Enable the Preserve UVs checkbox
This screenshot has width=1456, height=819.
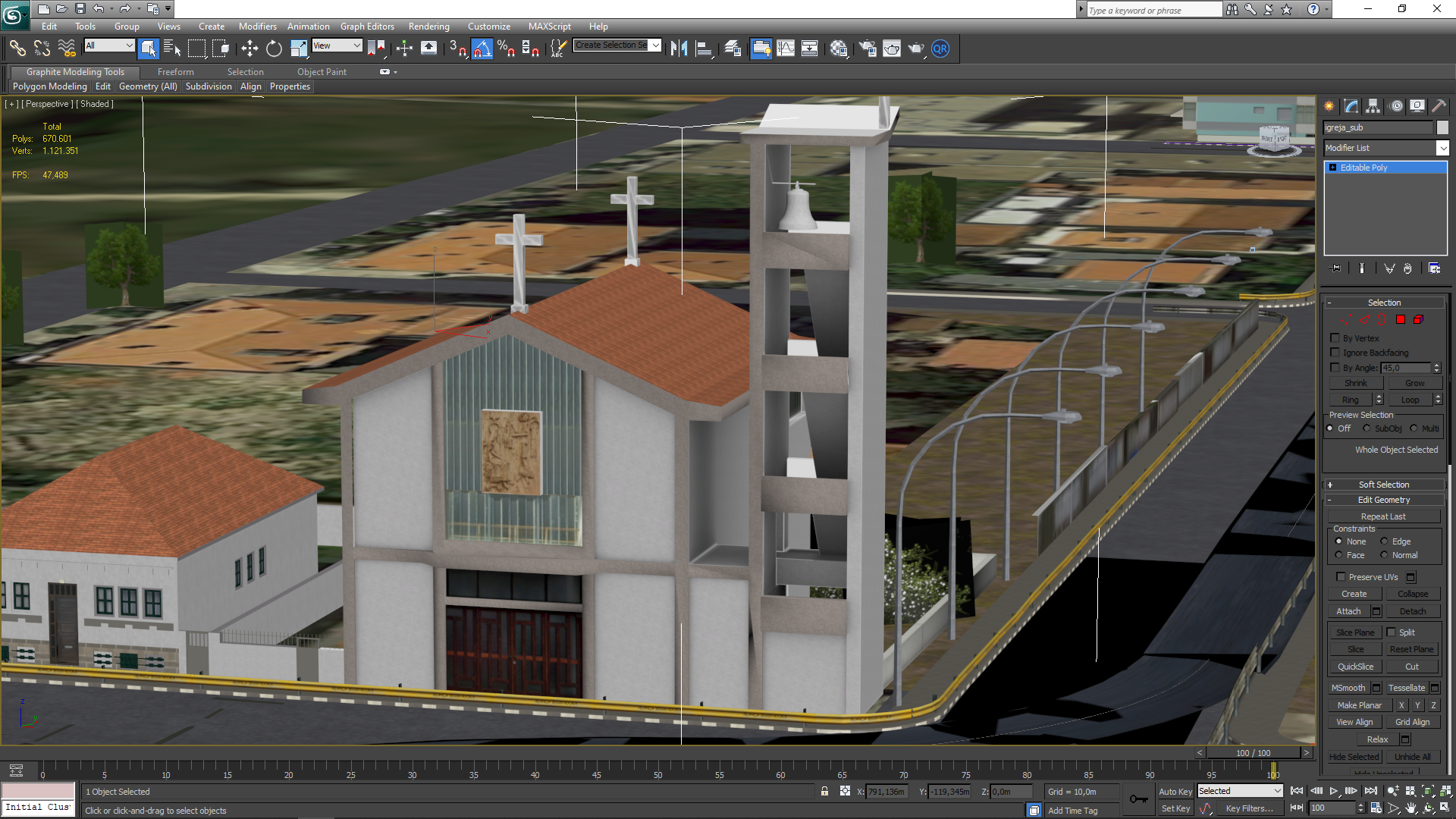[x=1341, y=577]
